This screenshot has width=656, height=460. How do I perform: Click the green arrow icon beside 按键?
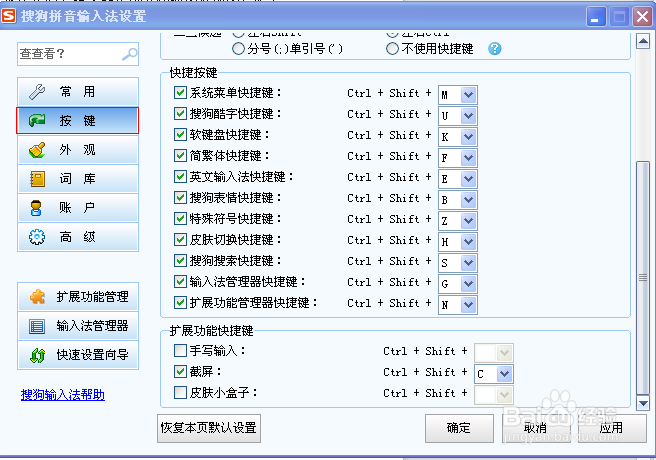tap(37, 121)
